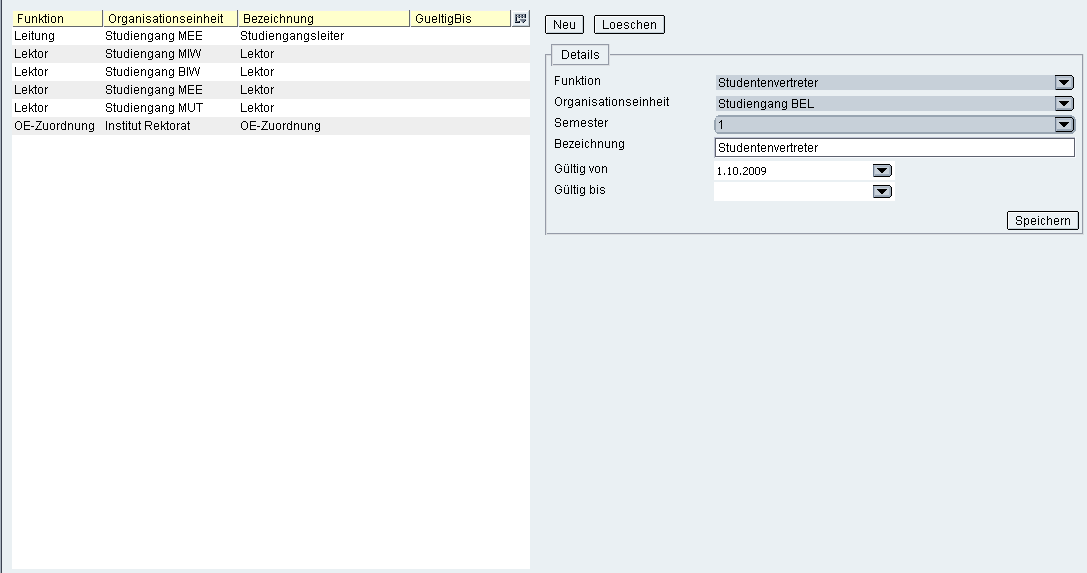Image resolution: width=1087 pixels, height=573 pixels.
Task: Open the column picker icon in table header
Action: click(520, 18)
